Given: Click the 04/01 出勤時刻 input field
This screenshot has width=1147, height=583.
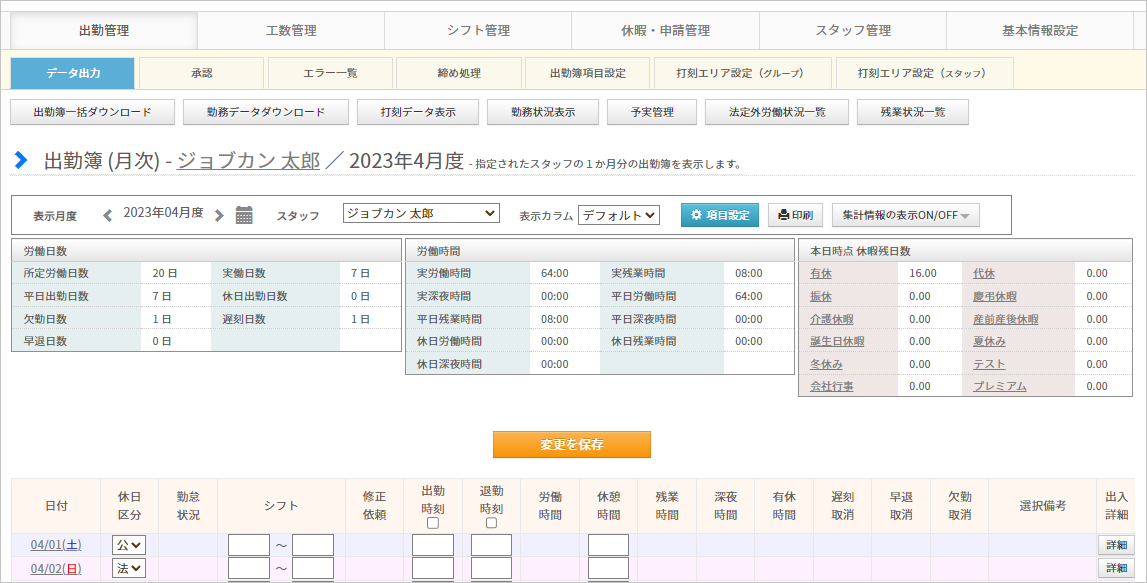Looking at the screenshot, I should [433, 545].
